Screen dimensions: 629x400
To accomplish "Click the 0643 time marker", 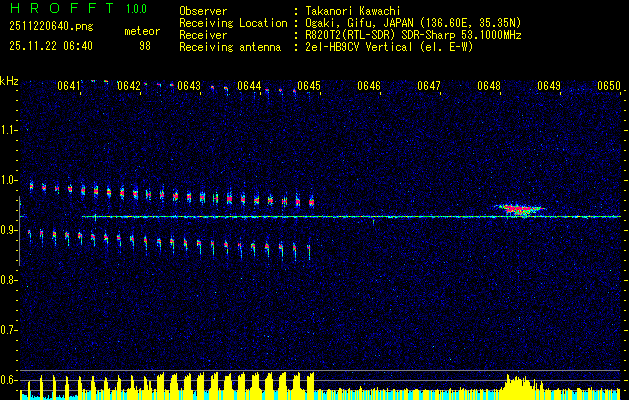I will (189, 86).
